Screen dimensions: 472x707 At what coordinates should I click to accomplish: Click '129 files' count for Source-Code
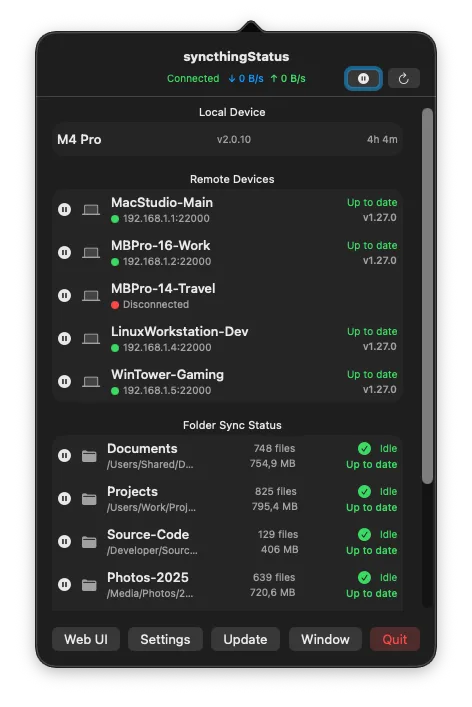(x=278, y=535)
